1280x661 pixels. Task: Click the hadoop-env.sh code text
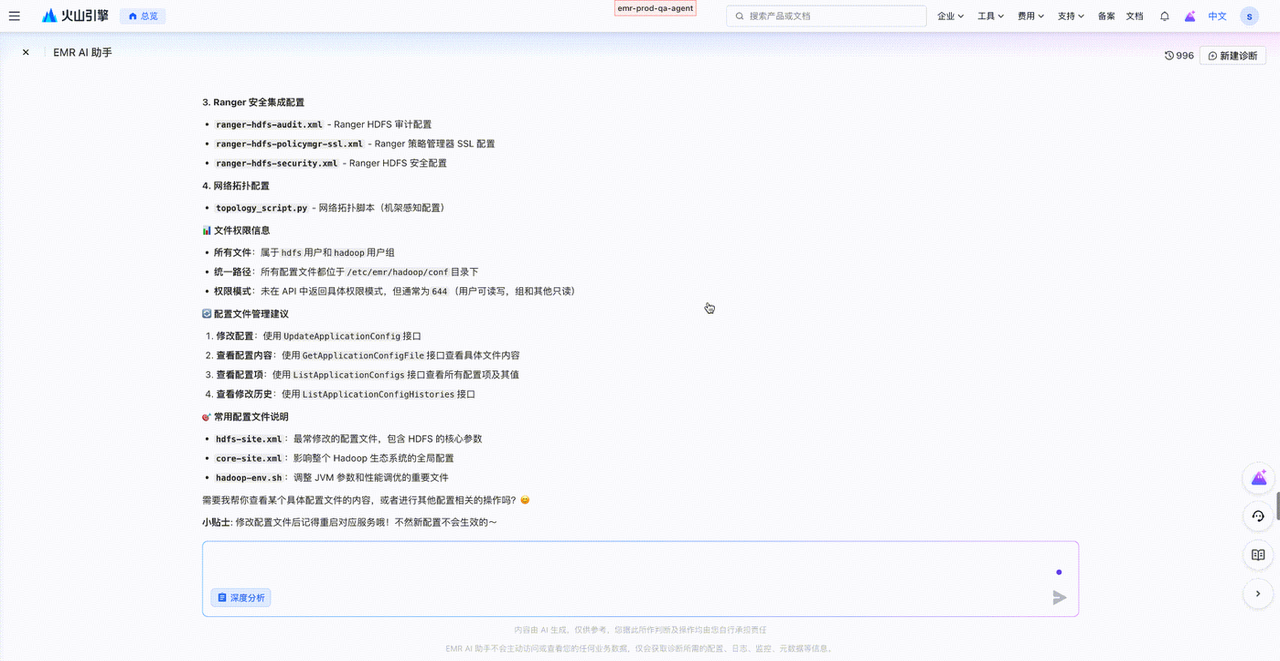point(249,477)
